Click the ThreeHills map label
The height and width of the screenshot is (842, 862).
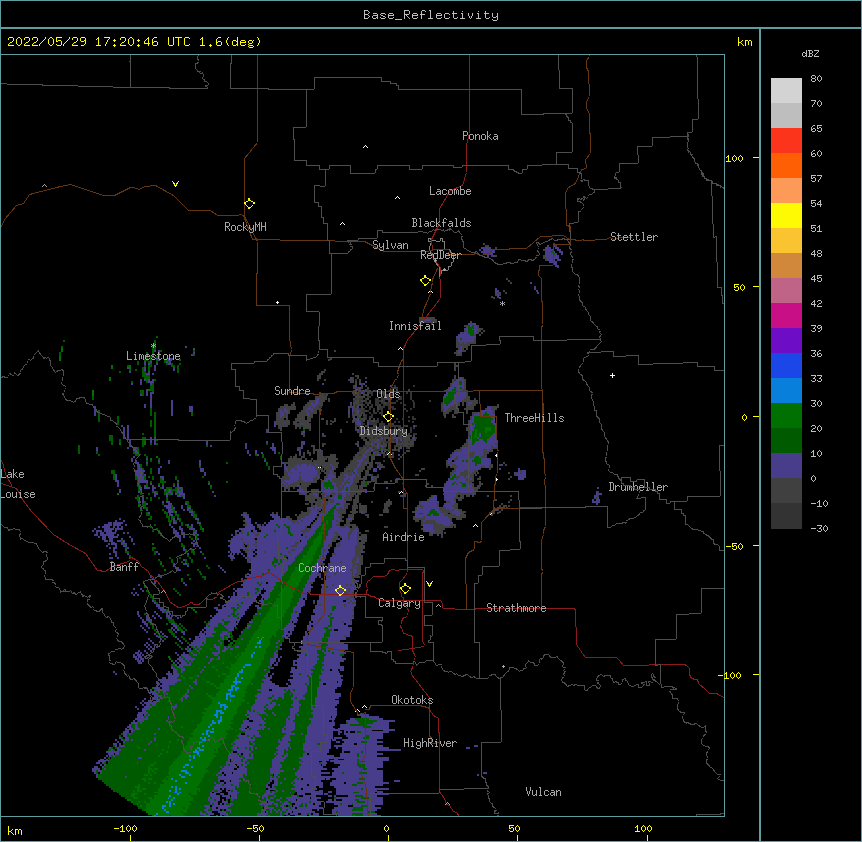pyautogui.click(x=534, y=418)
